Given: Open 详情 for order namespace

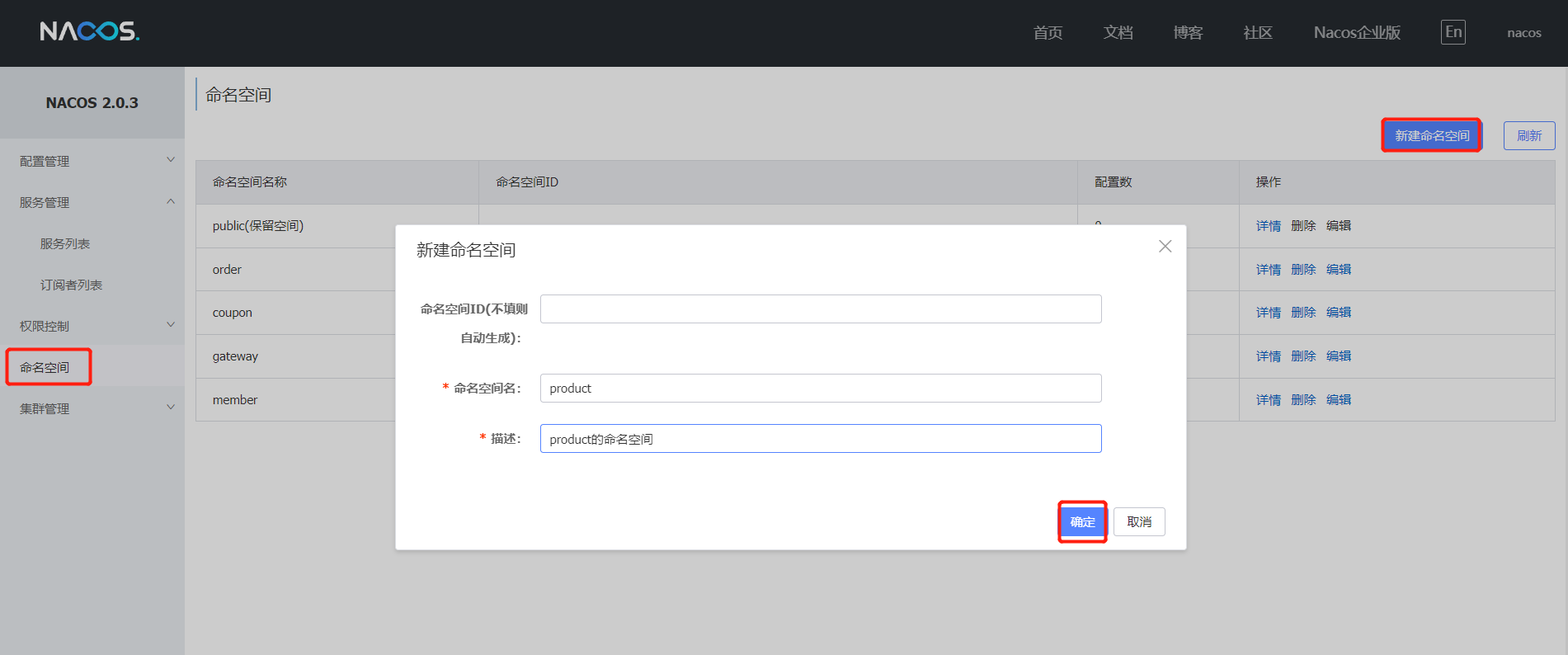Looking at the screenshot, I should pyautogui.click(x=1269, y=269).
